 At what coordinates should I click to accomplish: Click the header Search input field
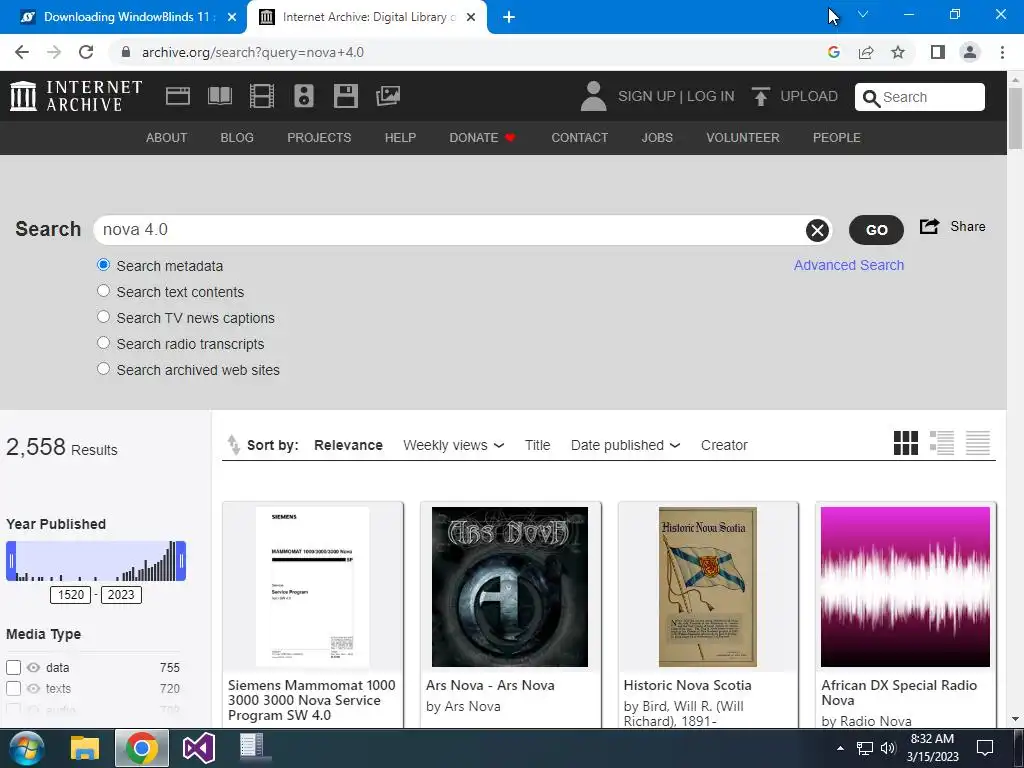(920, 97)
